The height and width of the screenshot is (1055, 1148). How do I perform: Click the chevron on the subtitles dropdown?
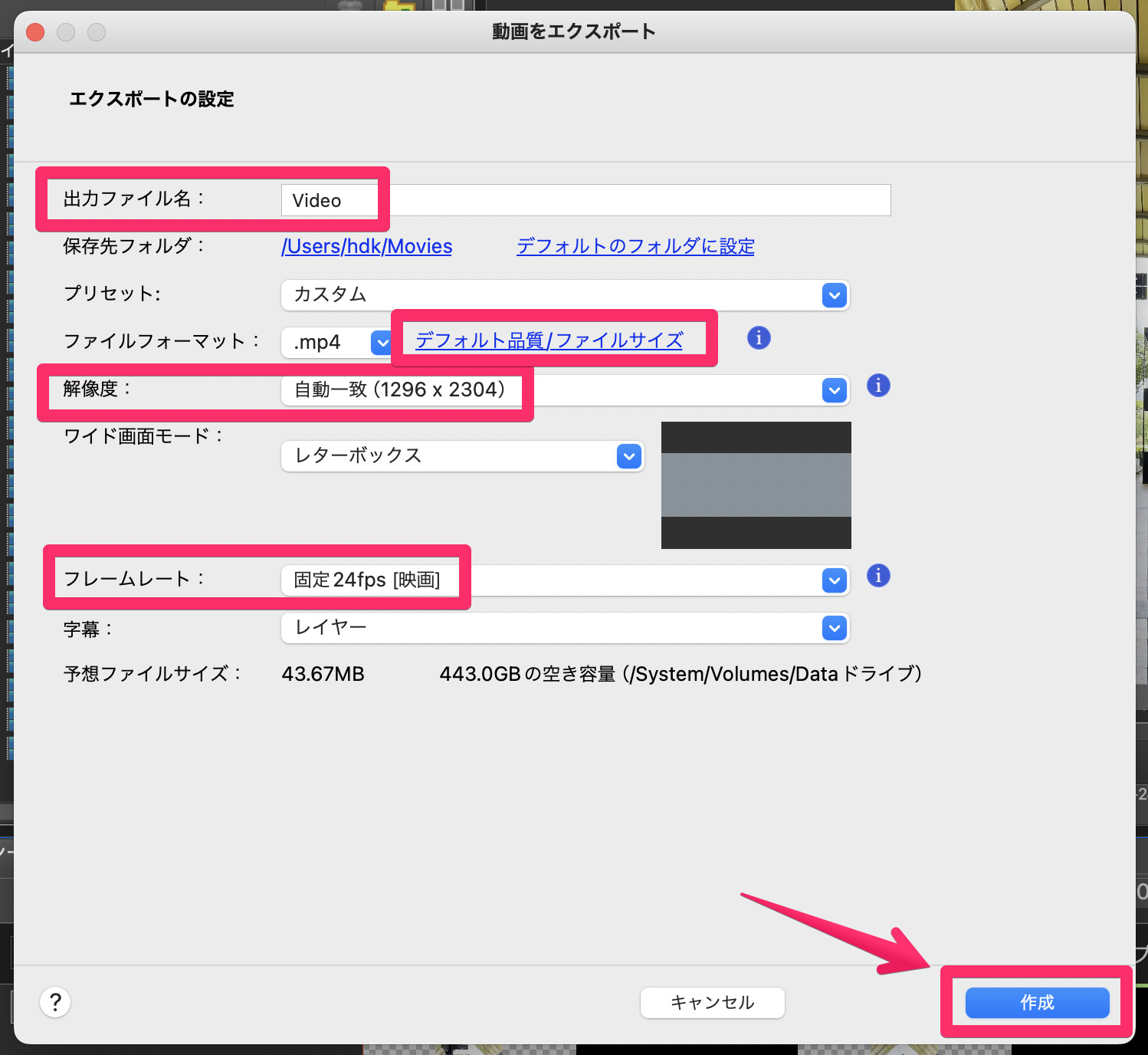[x=834, y=628]
